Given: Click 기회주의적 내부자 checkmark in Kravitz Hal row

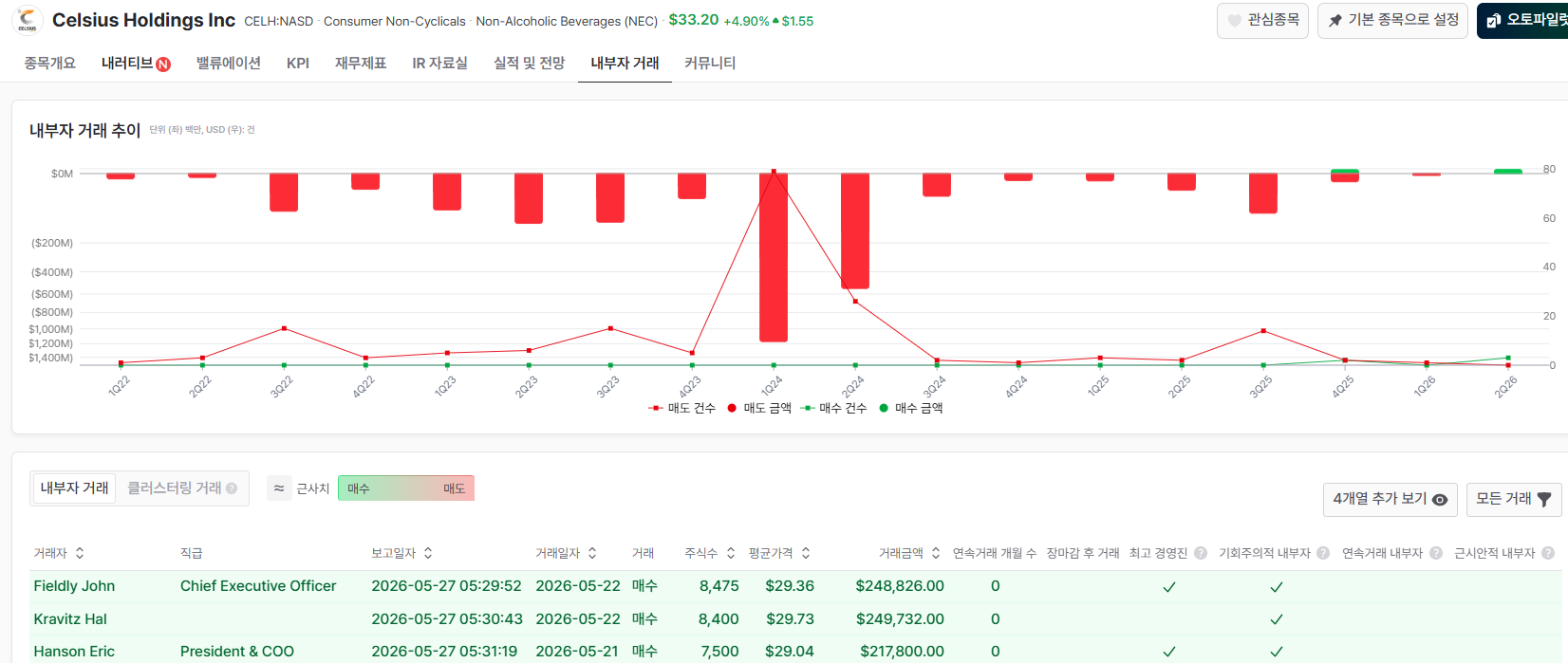Looking at the screenshot, I should pos(1277,620).
